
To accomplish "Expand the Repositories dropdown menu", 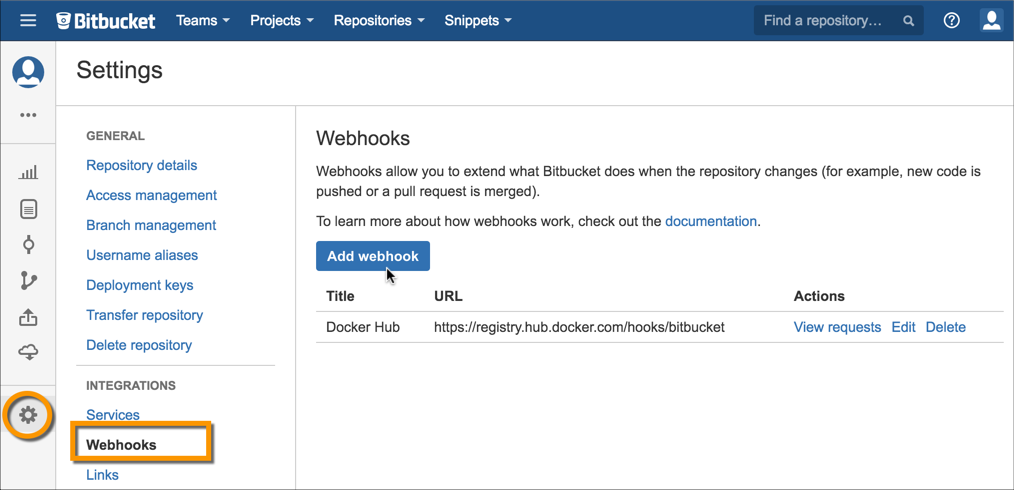I will 378,20.
